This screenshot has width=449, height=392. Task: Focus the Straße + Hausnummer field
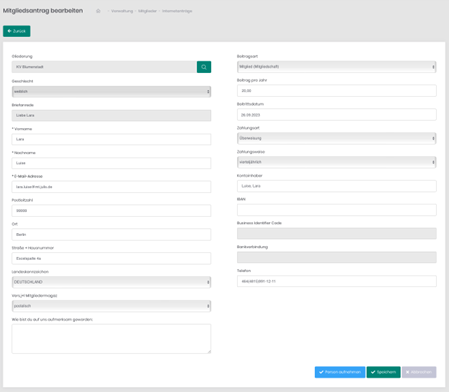point(111,258)
